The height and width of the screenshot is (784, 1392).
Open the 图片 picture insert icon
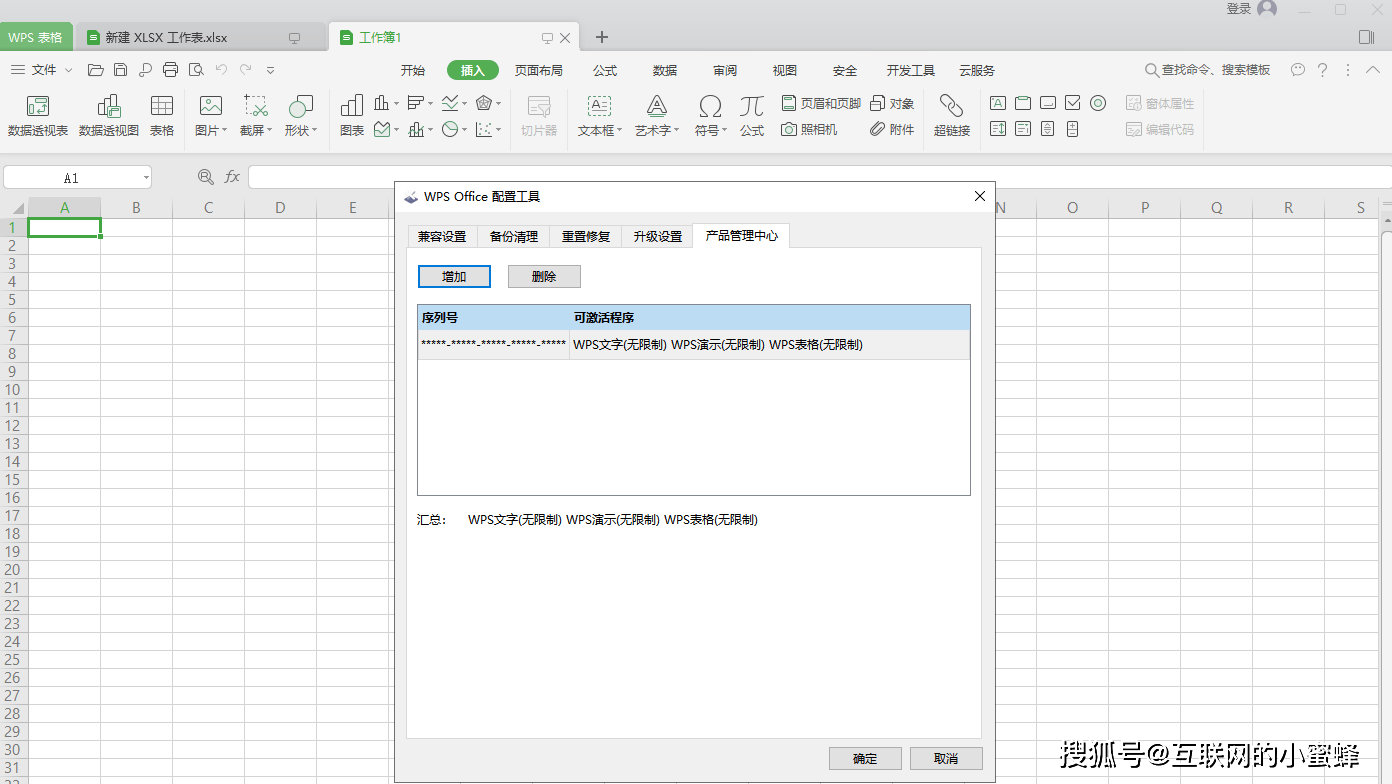pos(211,116)
